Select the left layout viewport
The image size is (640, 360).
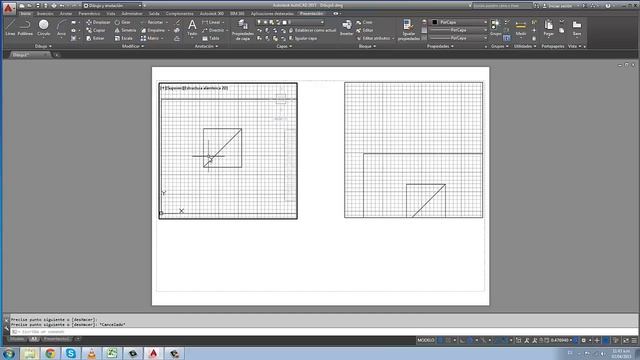point(228,151)
